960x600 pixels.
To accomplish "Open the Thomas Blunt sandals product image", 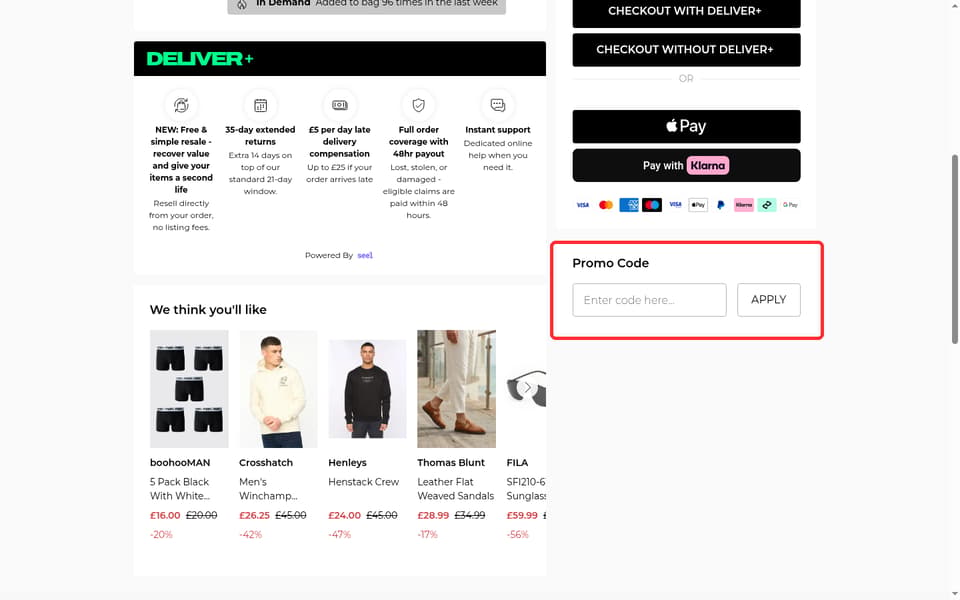I will click(456, 389).
